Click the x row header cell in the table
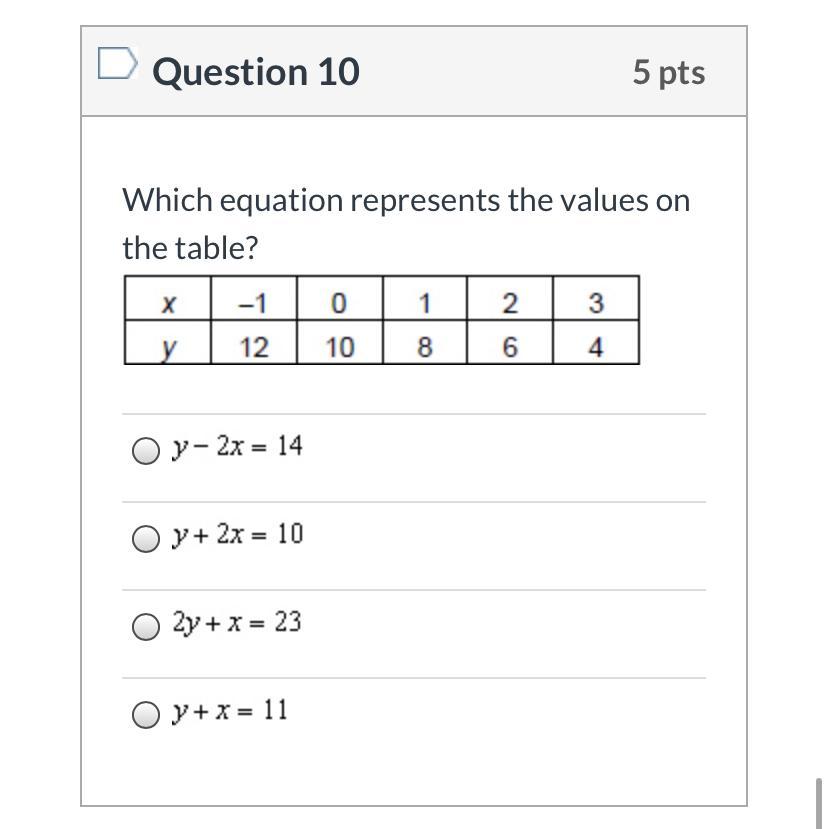Viewport: 828px width, 829px height. point(168,299)
